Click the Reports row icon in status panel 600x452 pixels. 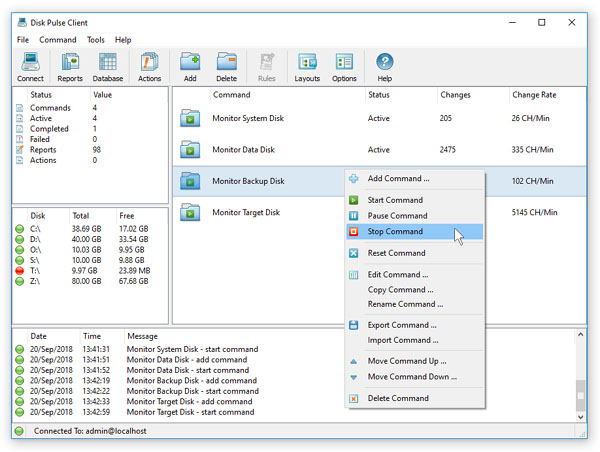point(20,150)
